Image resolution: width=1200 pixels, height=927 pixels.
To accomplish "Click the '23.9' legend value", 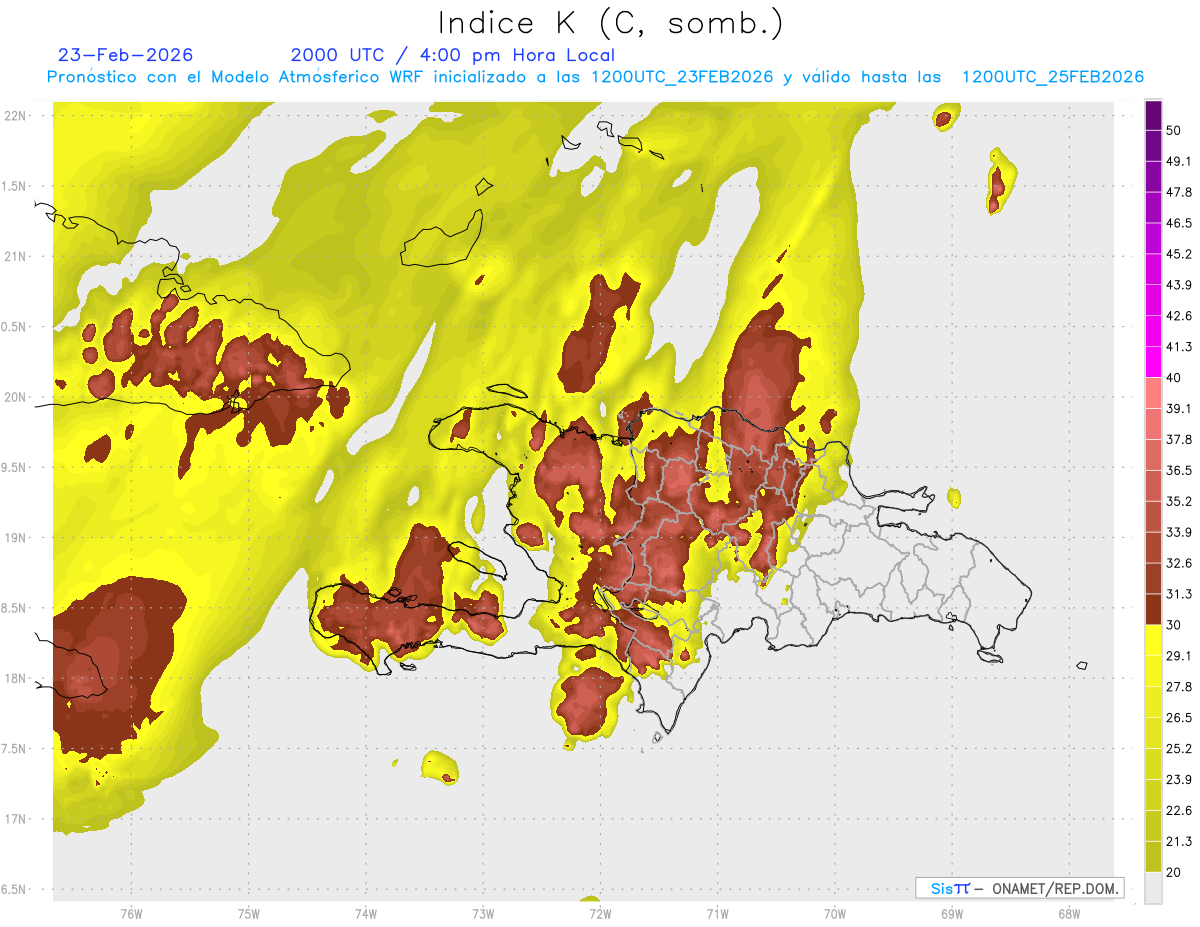I will coord(1178,780).
